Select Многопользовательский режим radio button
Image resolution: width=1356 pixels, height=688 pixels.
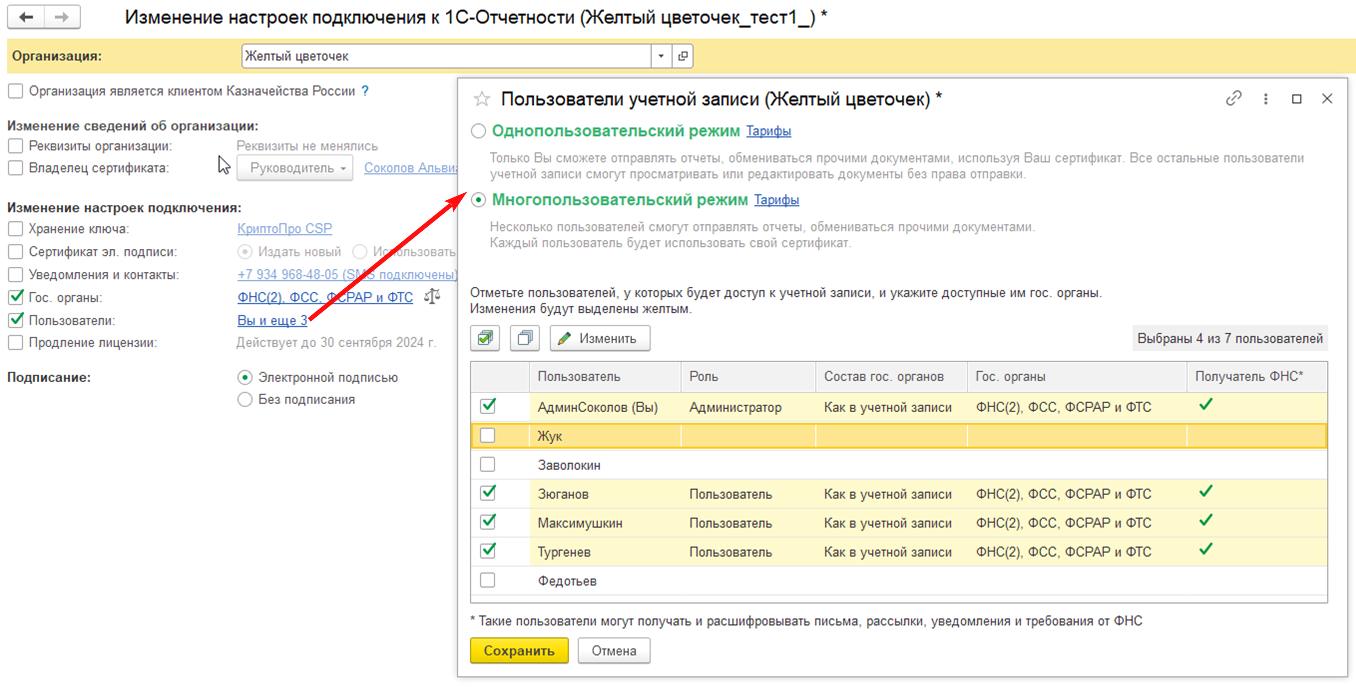tap(479, 200)
